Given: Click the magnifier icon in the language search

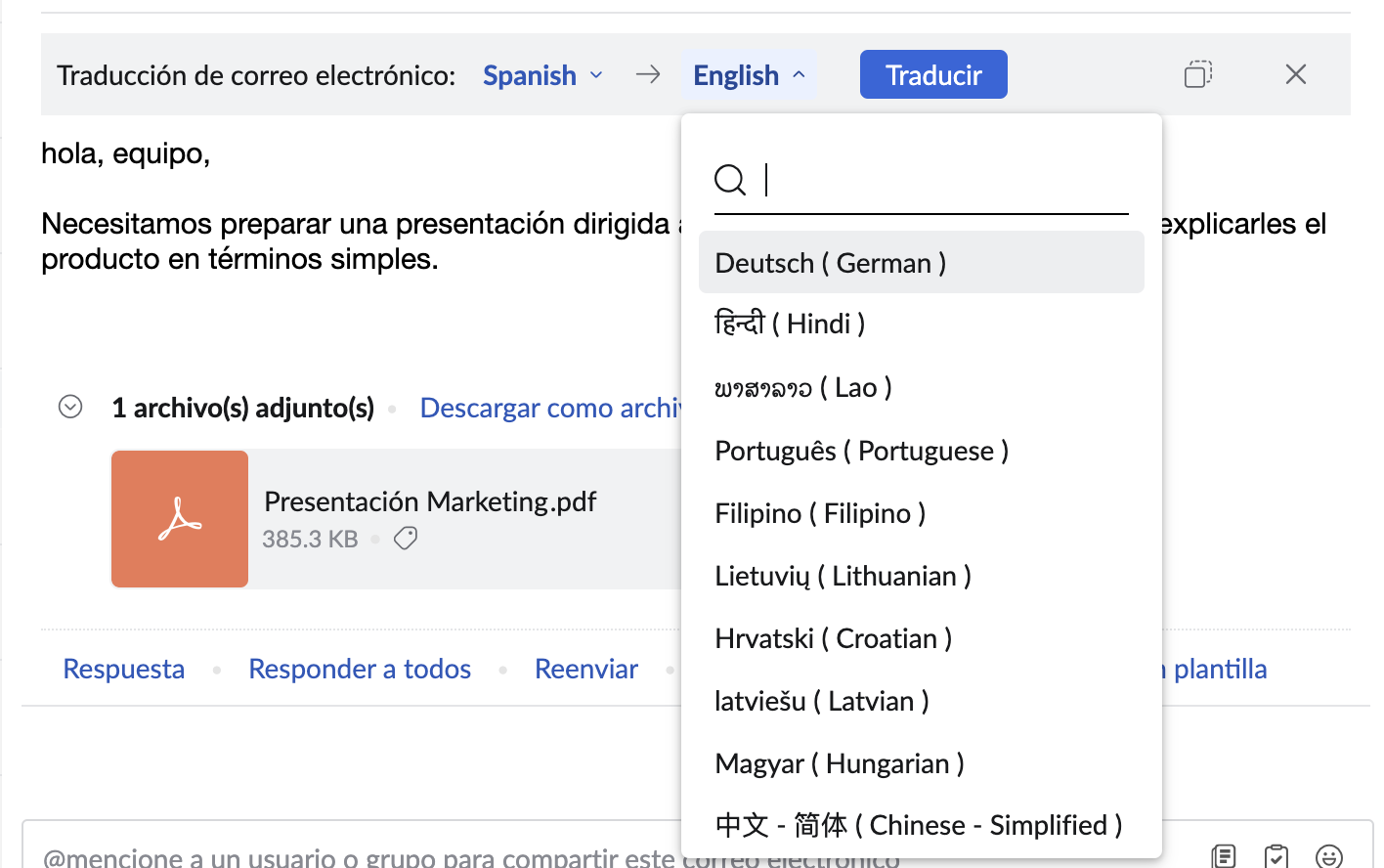Looking at the screenshot, I should [730, 180].
